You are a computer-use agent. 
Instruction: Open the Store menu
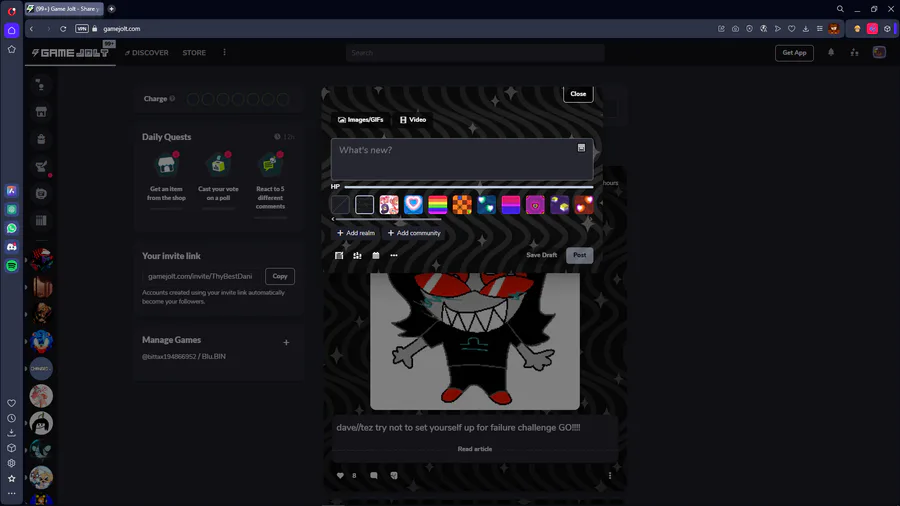pyautogui.click(x=194, y=53)
